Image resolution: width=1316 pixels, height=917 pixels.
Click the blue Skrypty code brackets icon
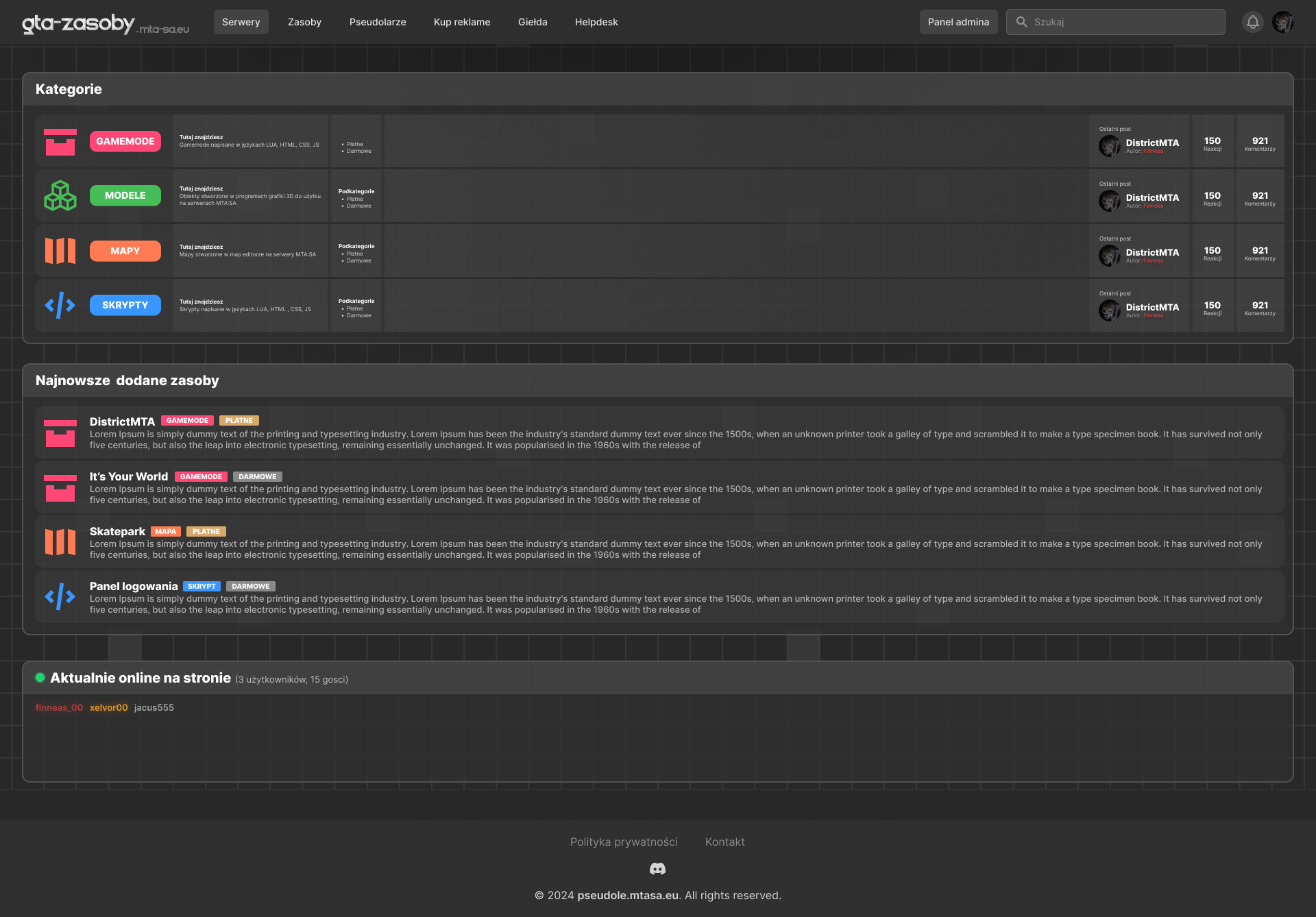(60, 306)
